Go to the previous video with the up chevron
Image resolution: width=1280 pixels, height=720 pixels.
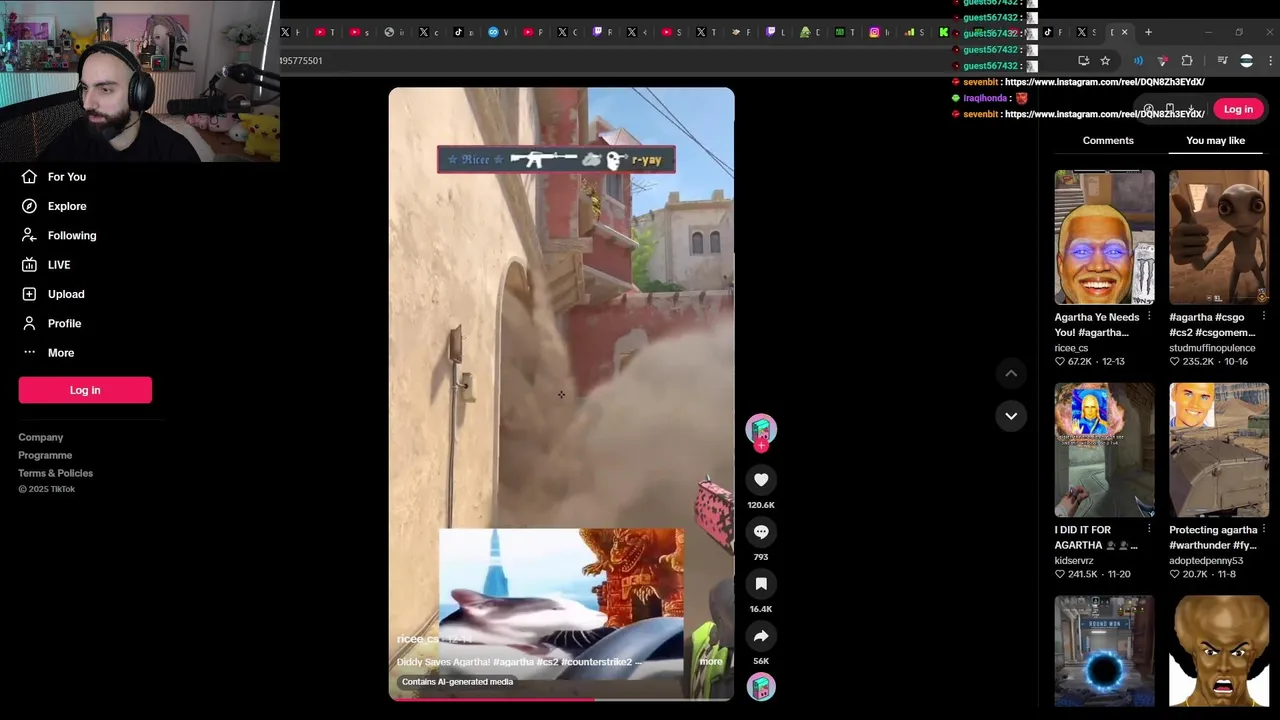[x=1011, y=373]
